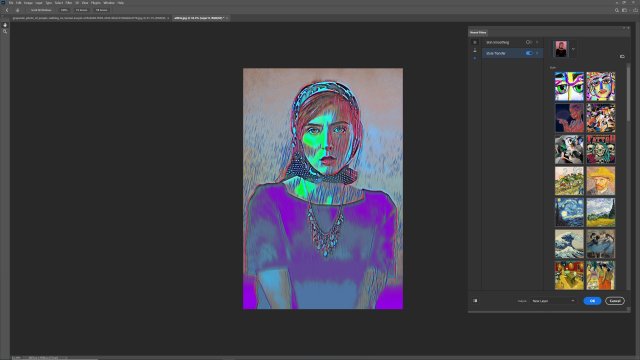Viewport: 640px width, 360px height.
Task: Close the active document tab
Action: [227, 18]
